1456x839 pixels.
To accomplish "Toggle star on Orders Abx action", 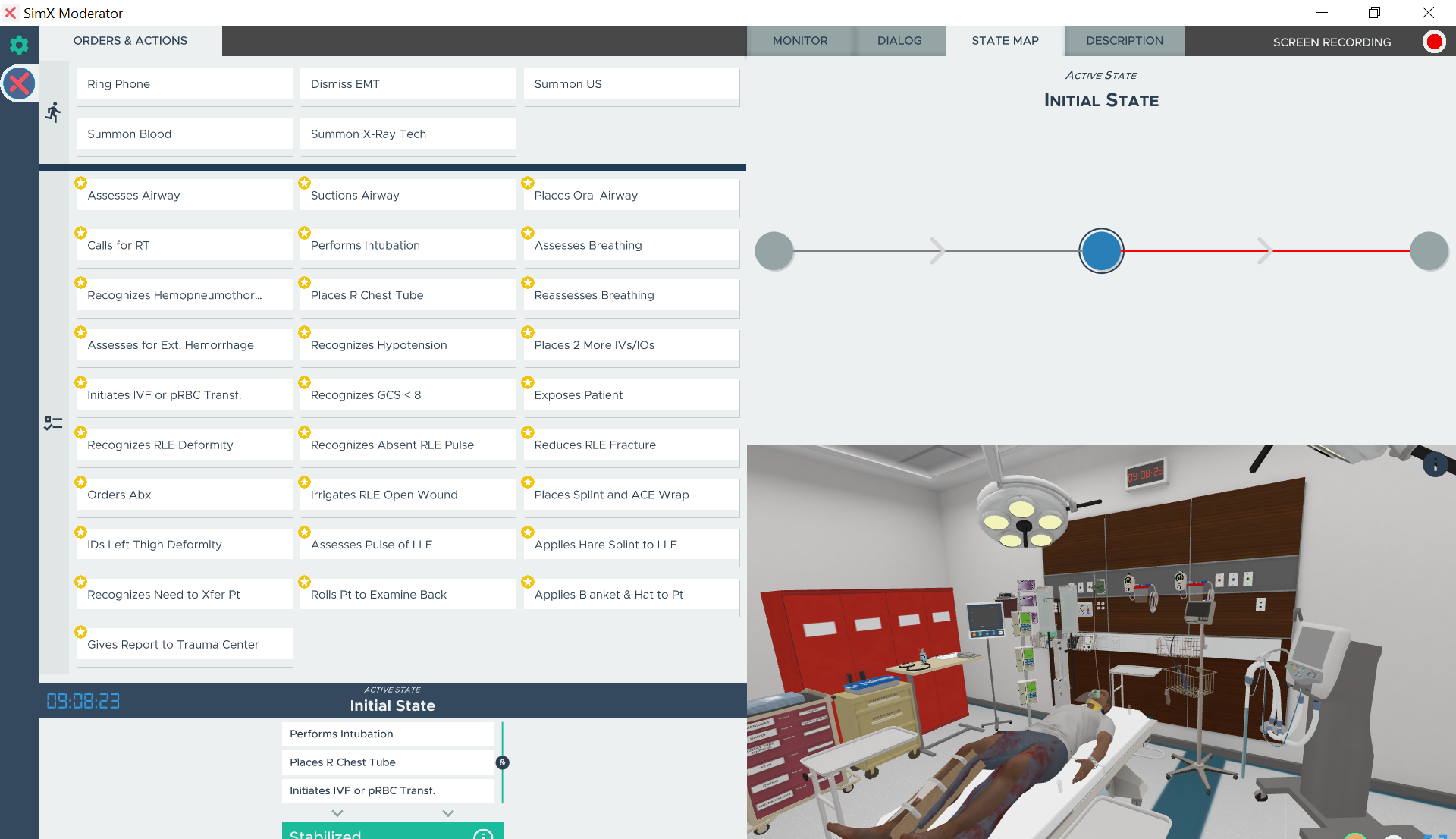I will point(80,482).
